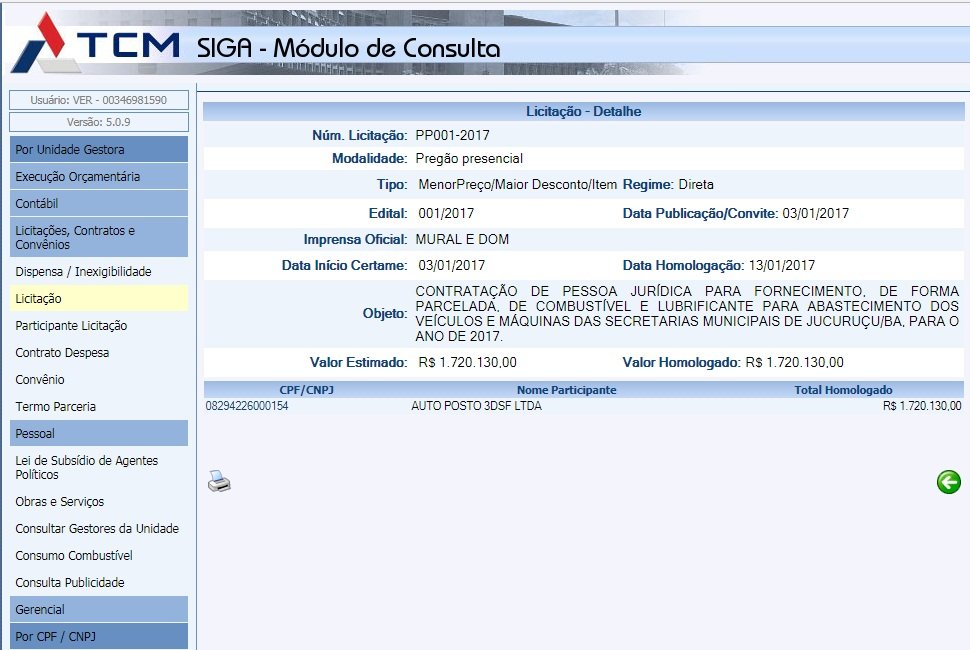Go to Contrato Despesa
The height and width of the screenshot is (650, 970).
pos(62,353)
